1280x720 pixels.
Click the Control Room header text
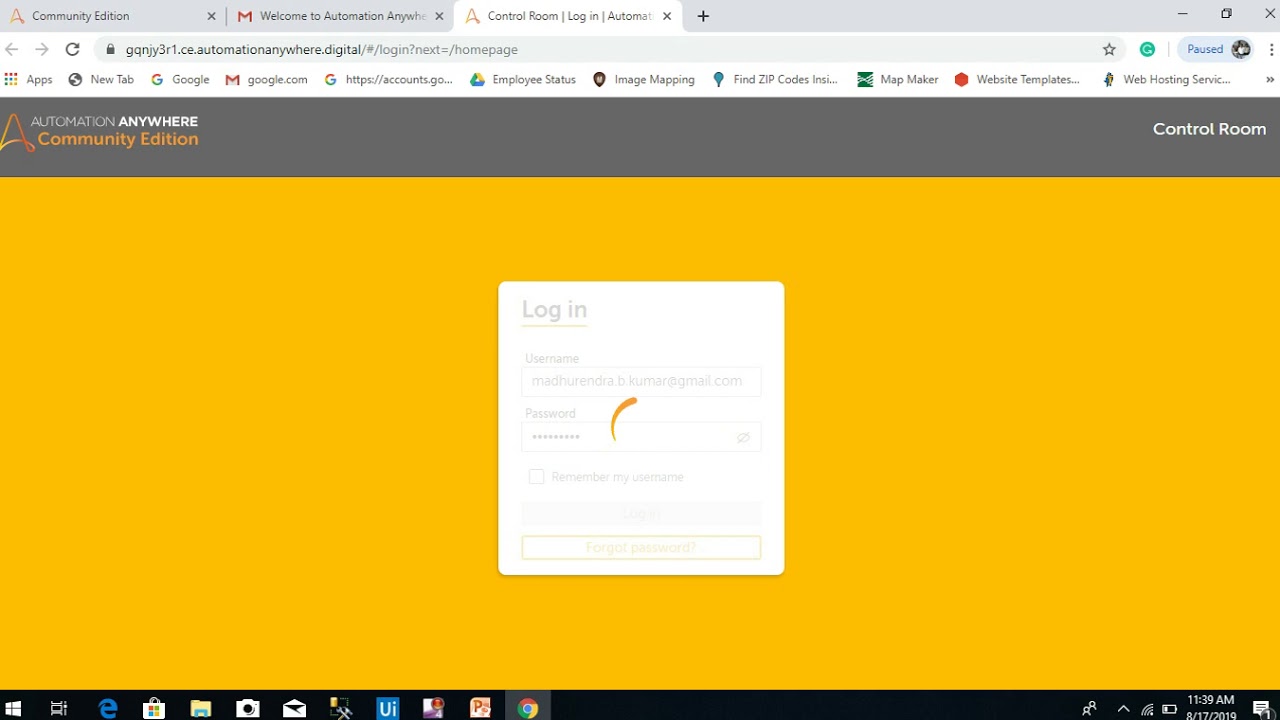point(1209,129)
